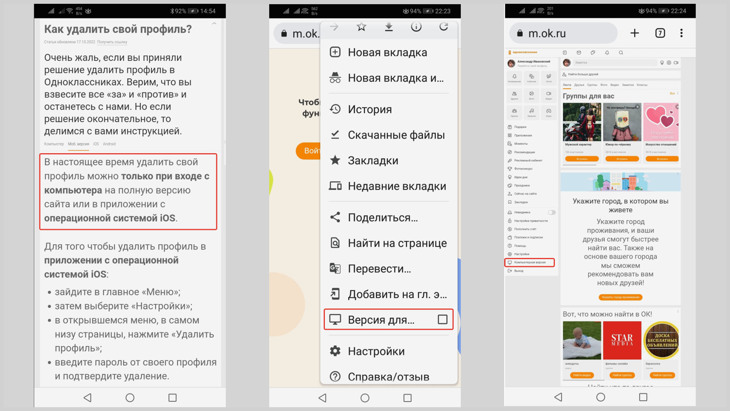730x411 pixels.
Task: Open three-dot browser menu in right phone
Action: [682, 33]
